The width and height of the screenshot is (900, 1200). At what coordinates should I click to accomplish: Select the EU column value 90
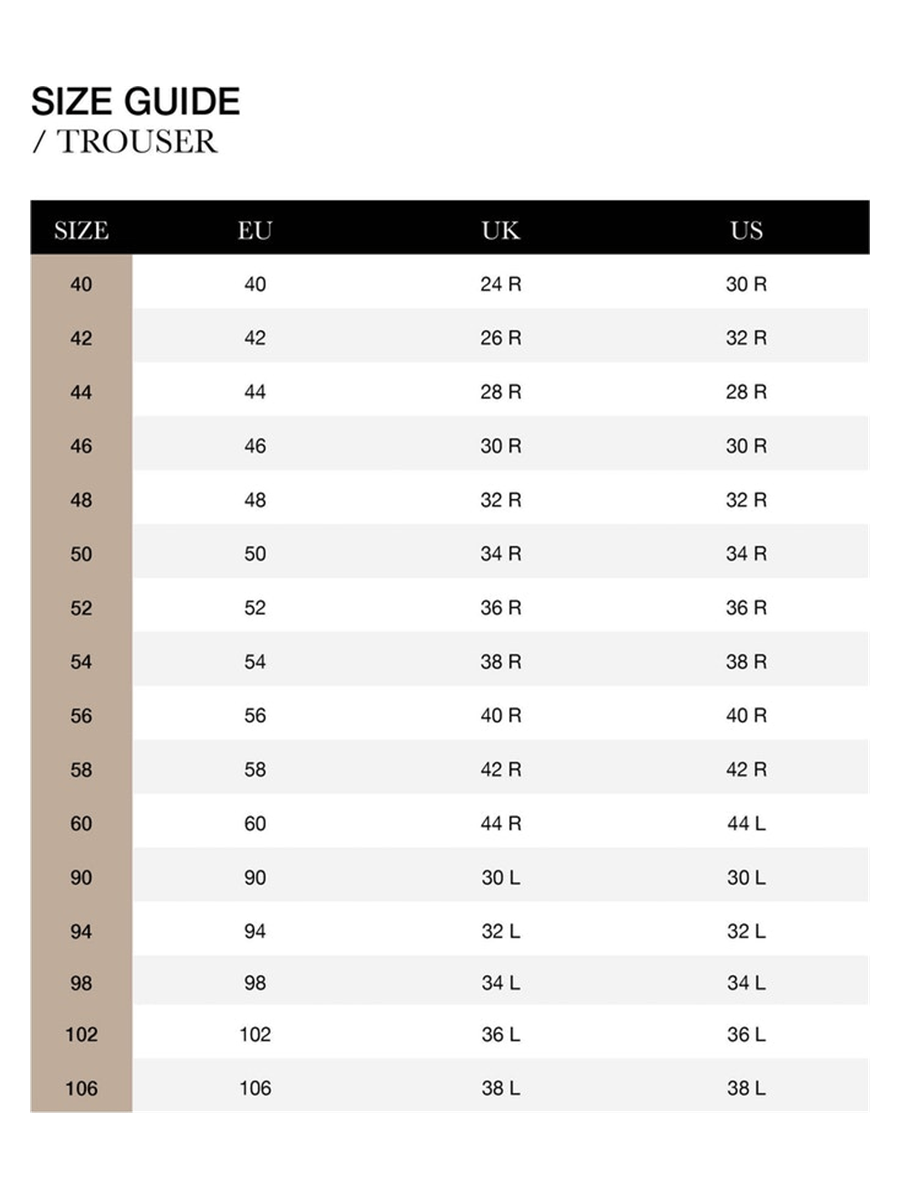pyautogui.click(x=255, y=878)
